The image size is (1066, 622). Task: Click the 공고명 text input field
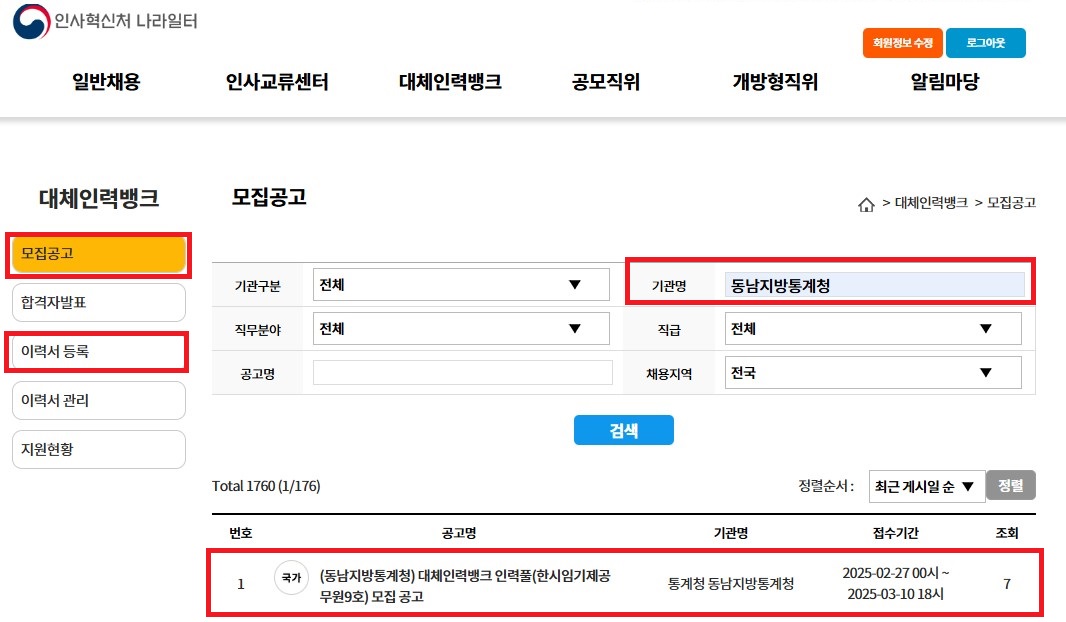[462, 373]
